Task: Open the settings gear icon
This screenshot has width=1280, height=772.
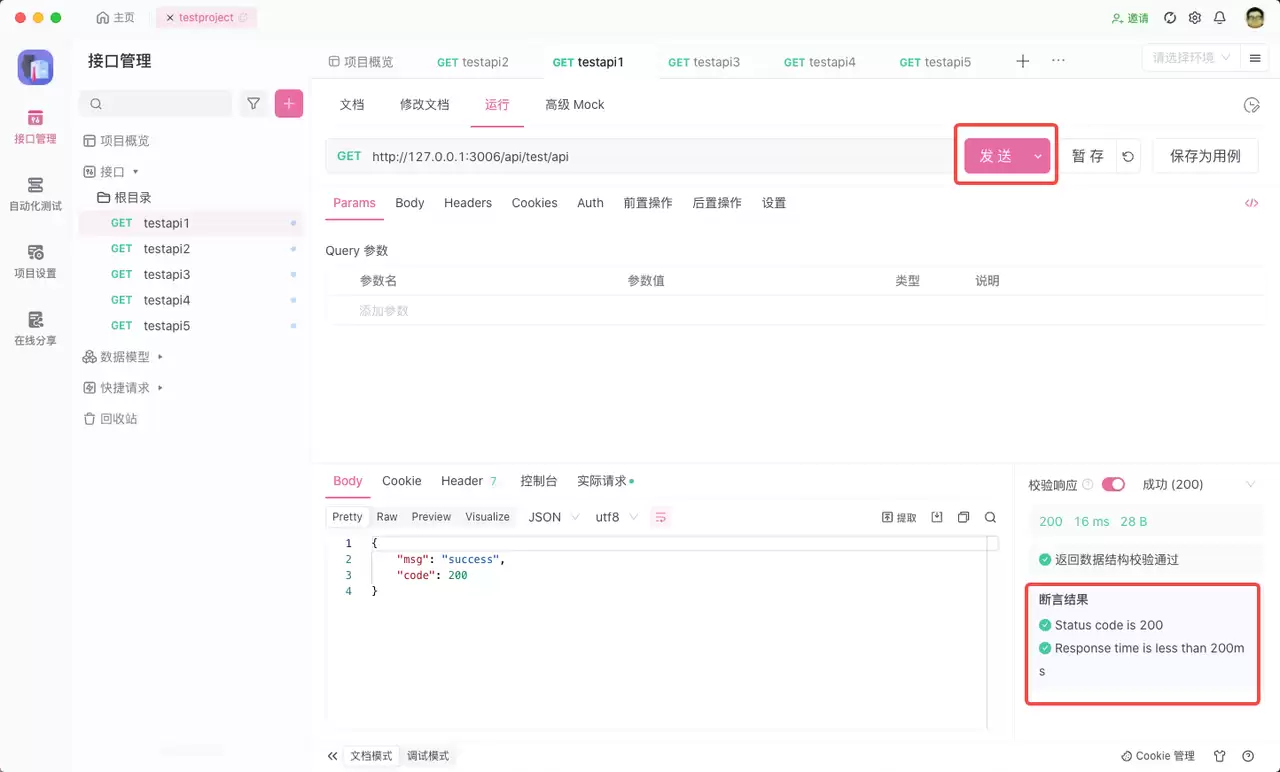Action: (1195, 18)
